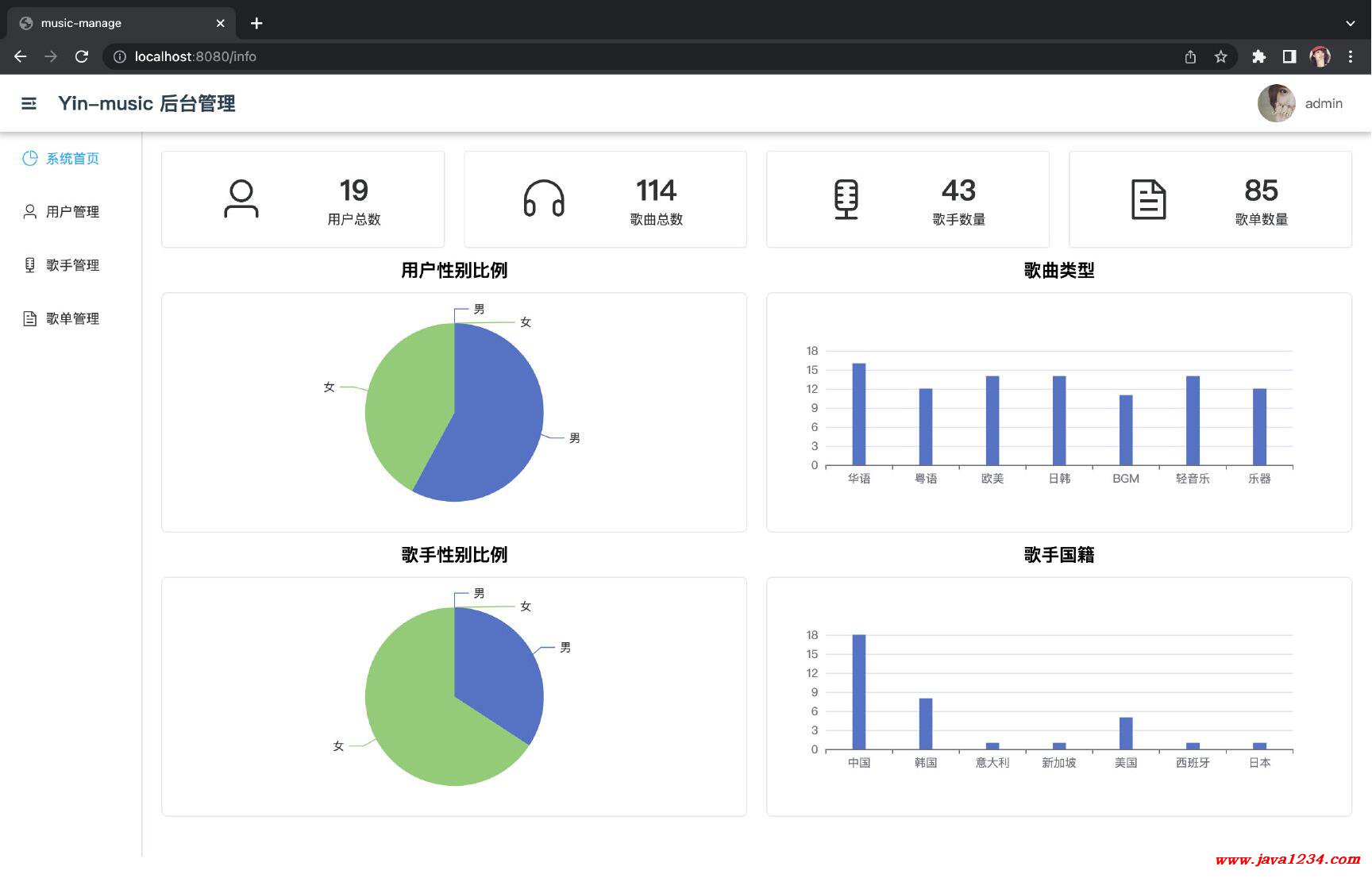Click the 华语 bar in 歌曲类型 chart
The image size is (1372, 878).
pos(859,414)
